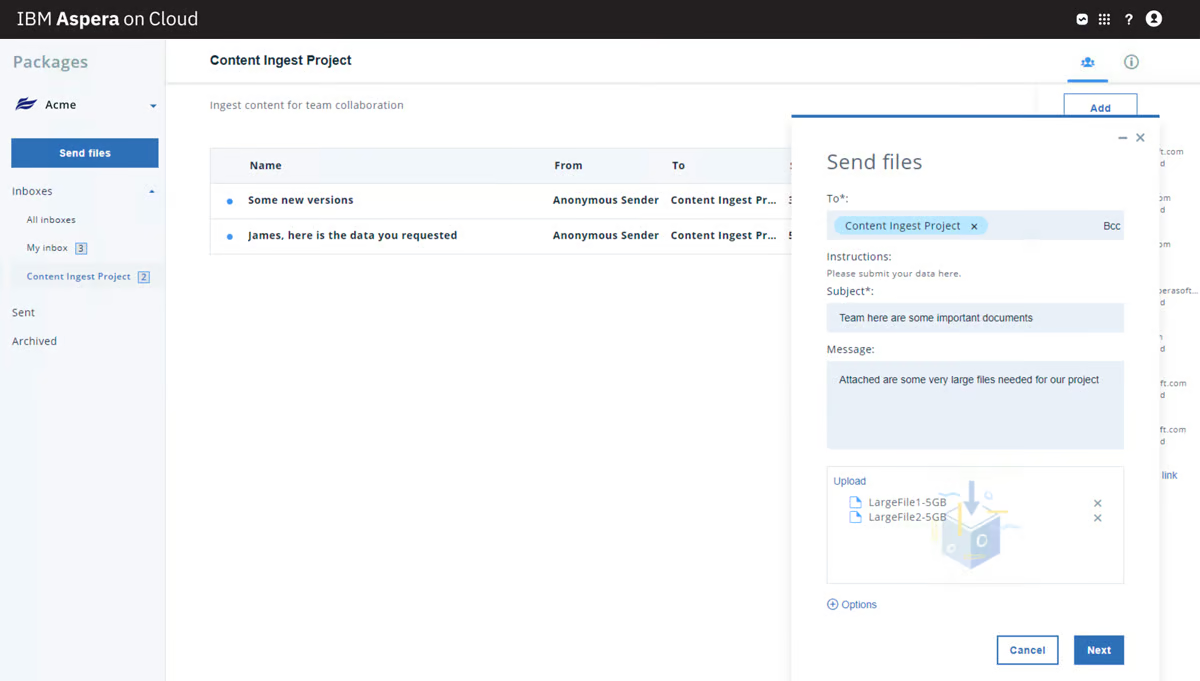The width and height of the screenshot is (1200, 681).
Task: Open the IBM app switcher grid icon
Action: [x=1105, y=18]
